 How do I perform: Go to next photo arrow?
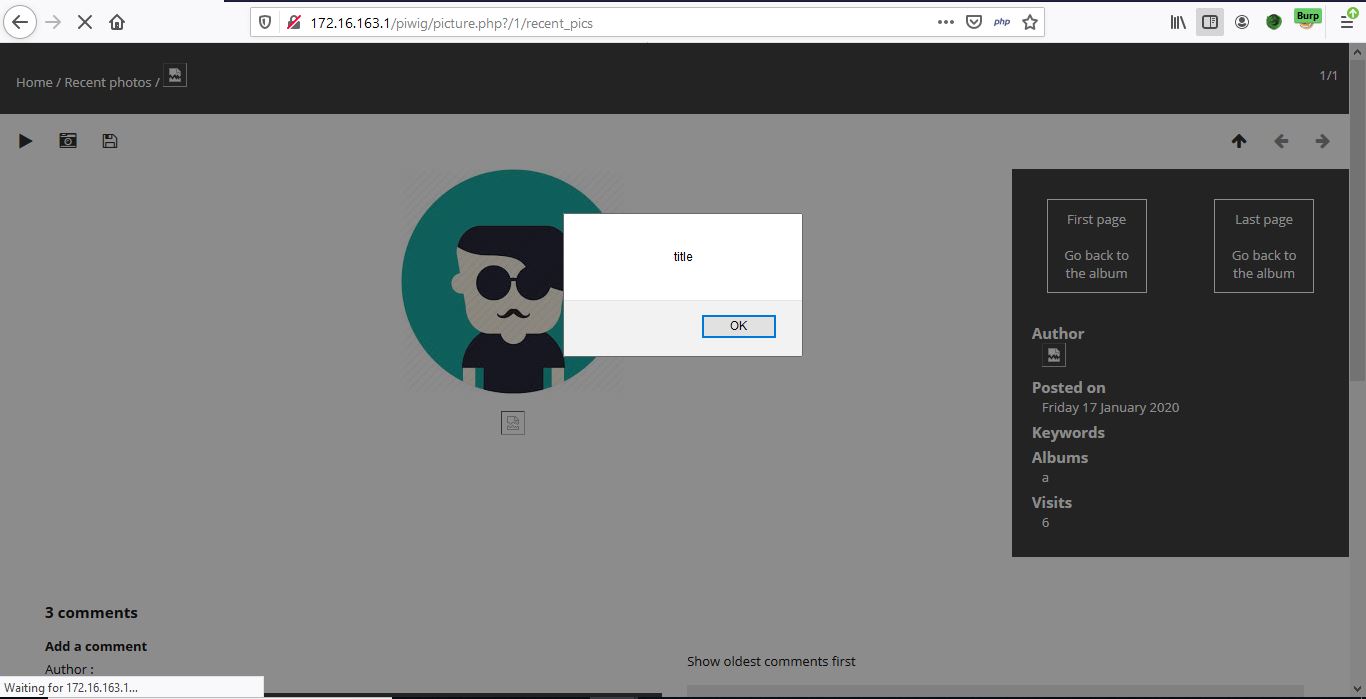(x=1323, y=141)
